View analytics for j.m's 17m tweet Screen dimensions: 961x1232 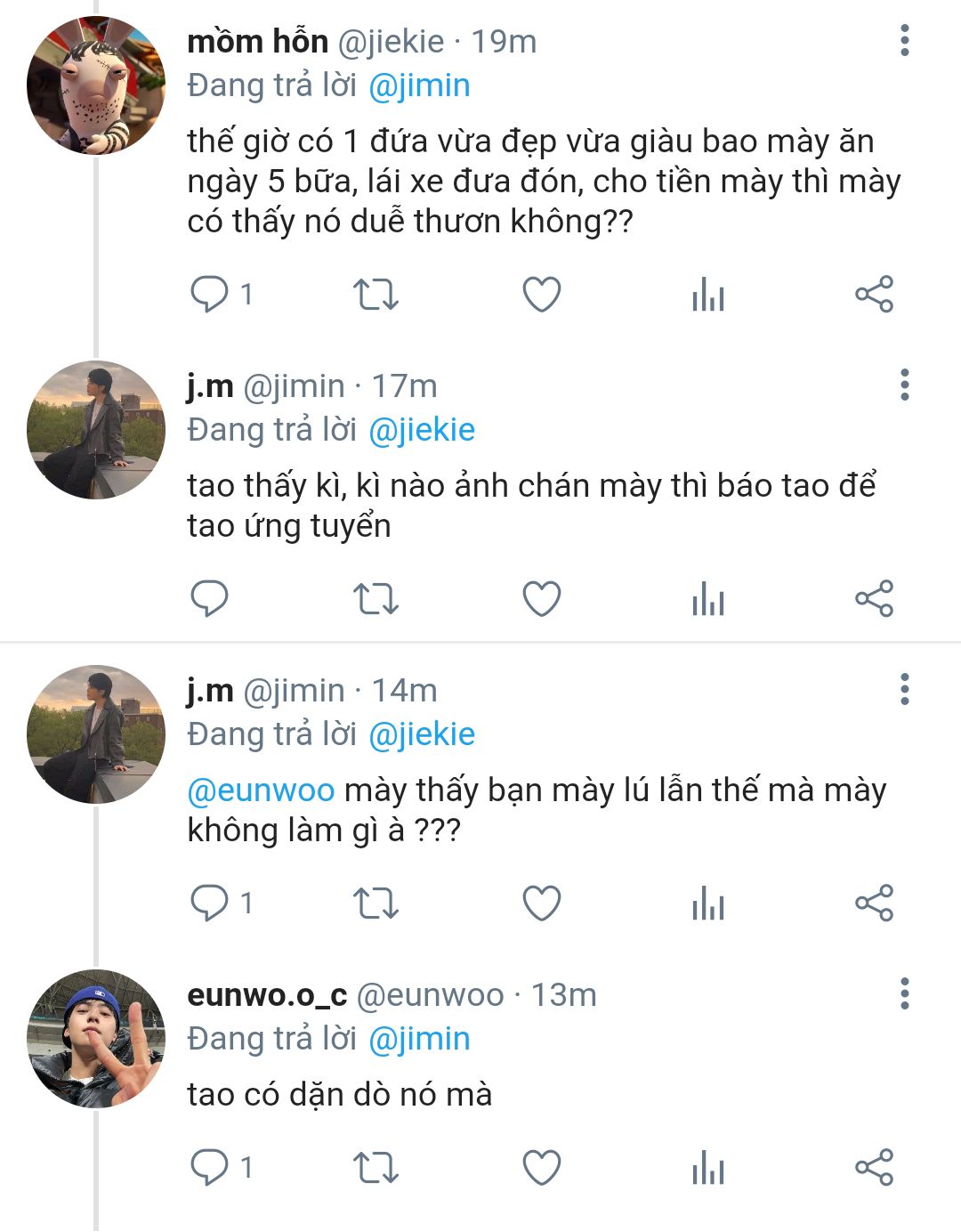[x=708, y=599]
